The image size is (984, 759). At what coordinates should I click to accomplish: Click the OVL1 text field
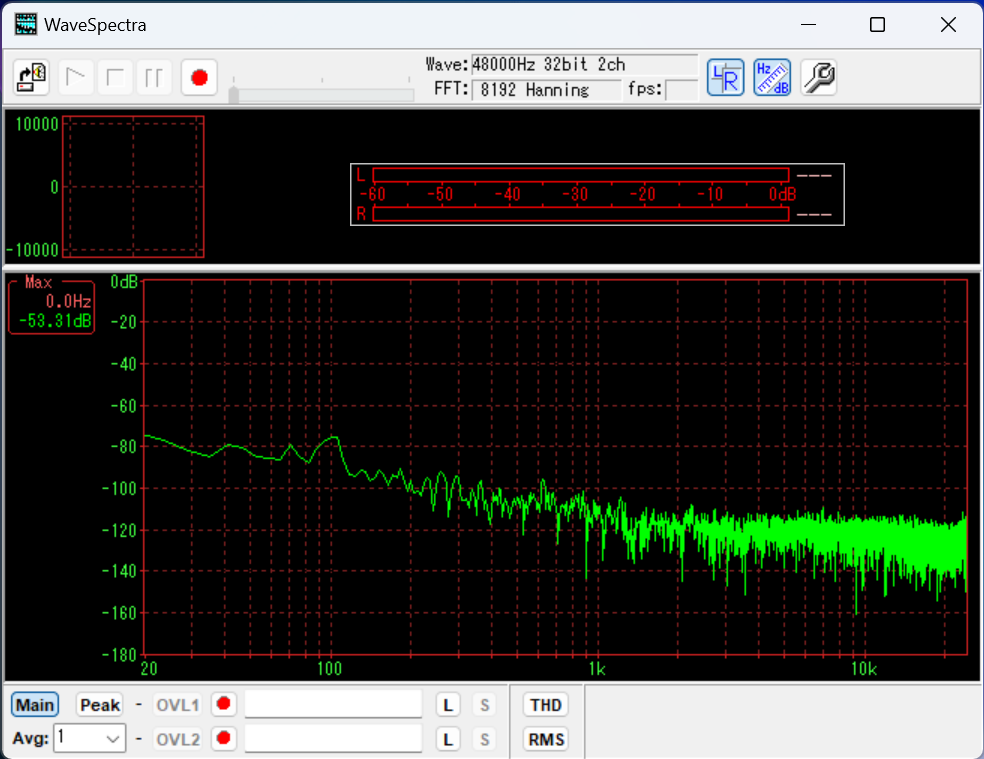(333, 704)
